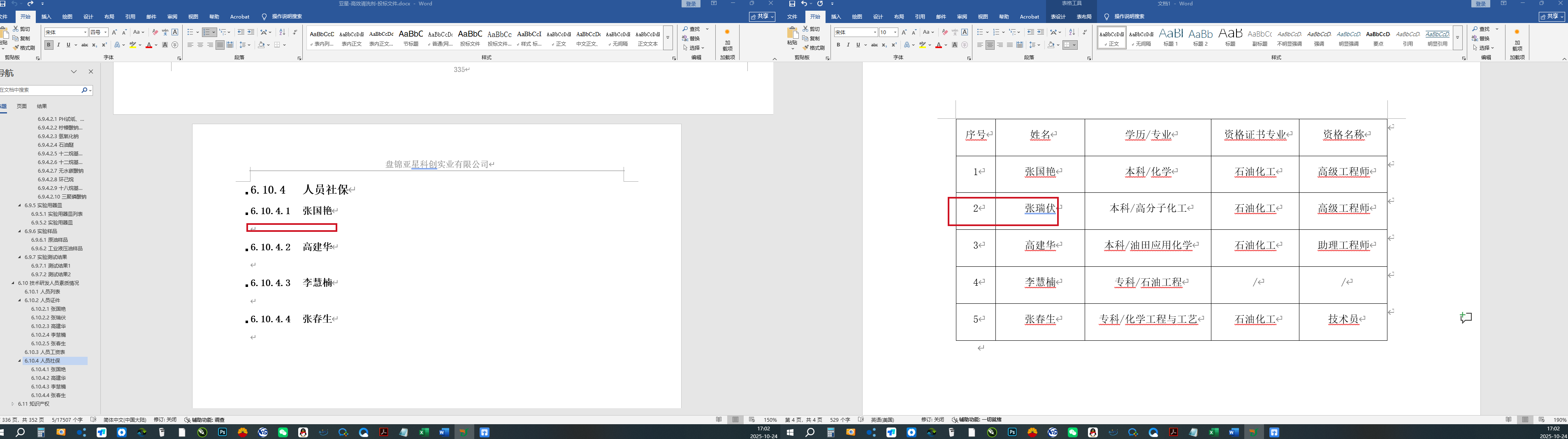Click the 共享 button in the left window
This screenshot has height=439, width=1568.
coord(762,16)
